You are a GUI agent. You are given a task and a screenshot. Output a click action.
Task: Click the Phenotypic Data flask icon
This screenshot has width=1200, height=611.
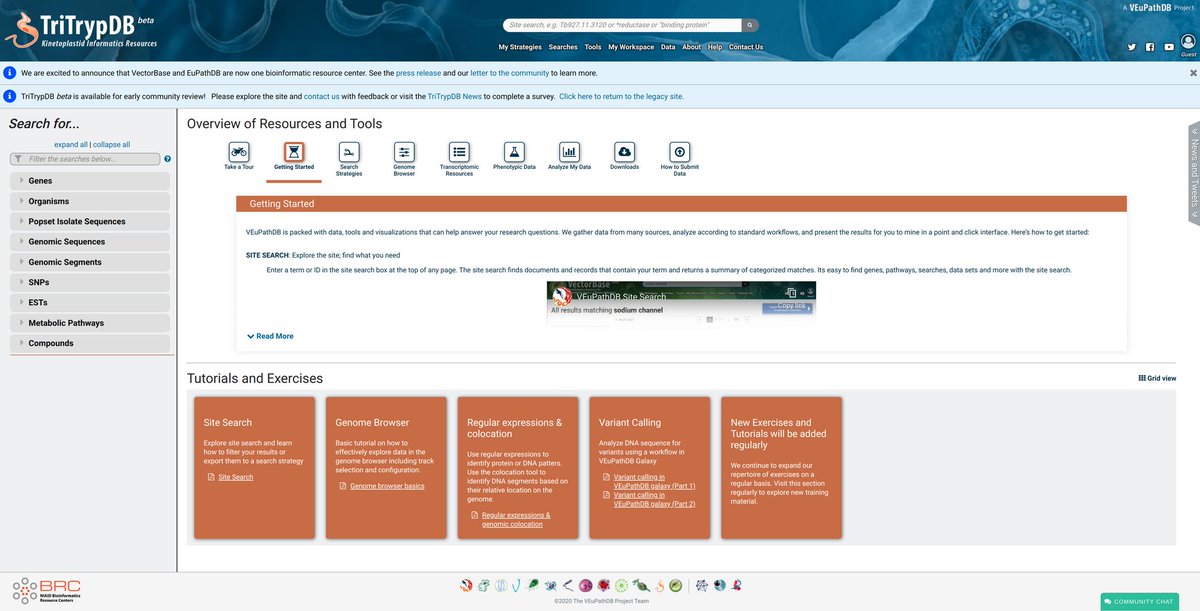514,152
